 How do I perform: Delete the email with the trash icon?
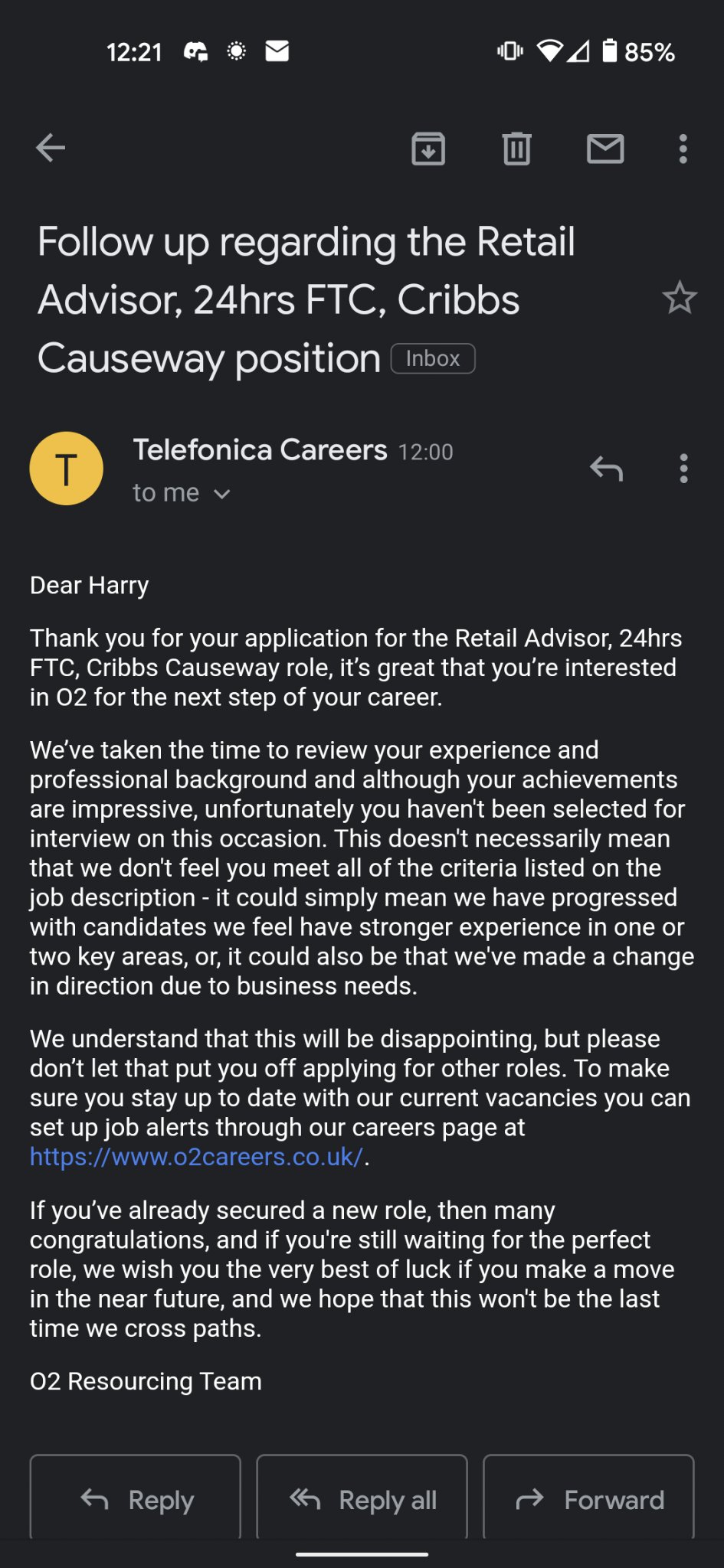[x=516, y=148]
